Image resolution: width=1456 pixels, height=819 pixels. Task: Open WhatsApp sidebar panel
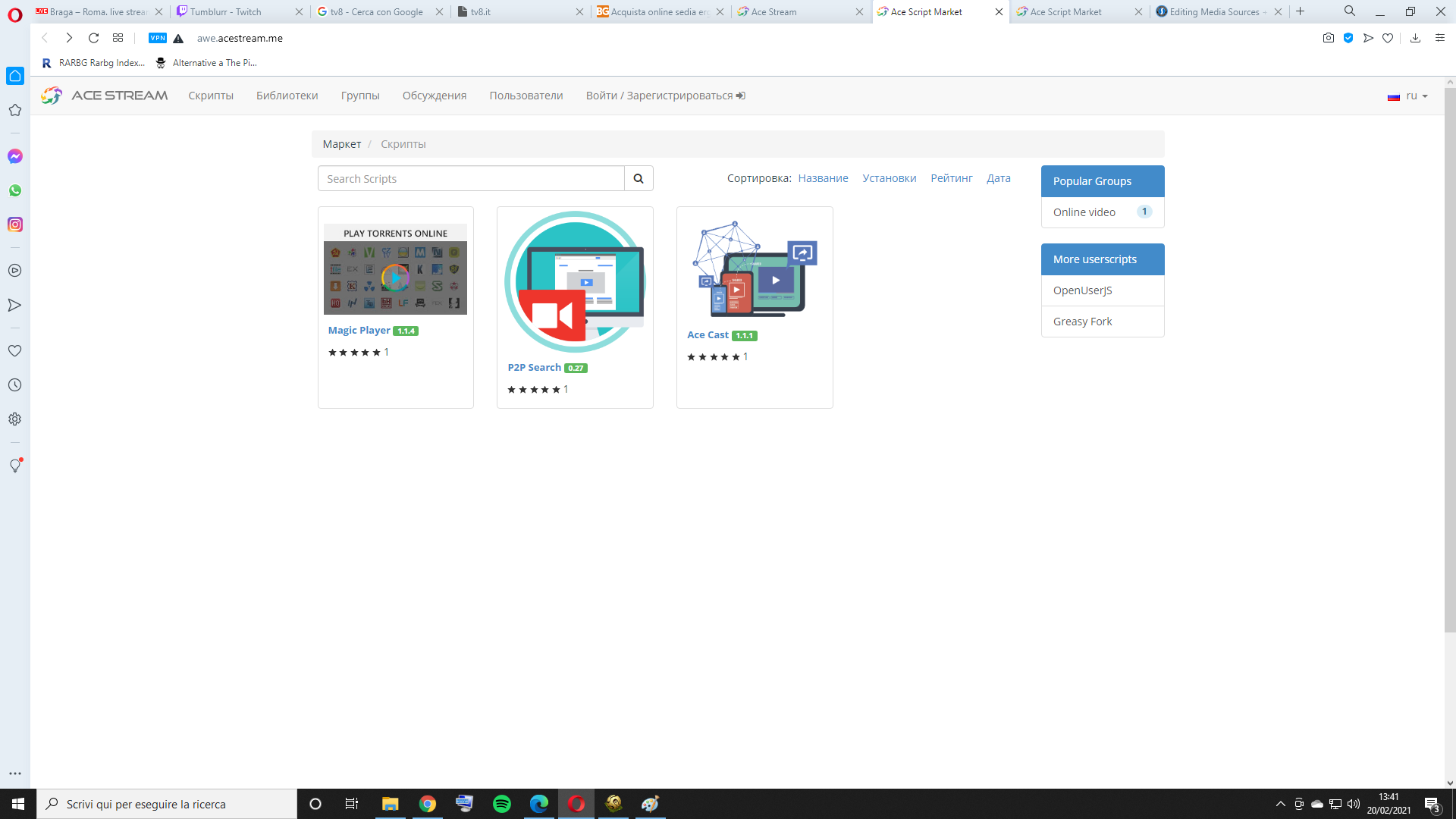coord(15,190)
